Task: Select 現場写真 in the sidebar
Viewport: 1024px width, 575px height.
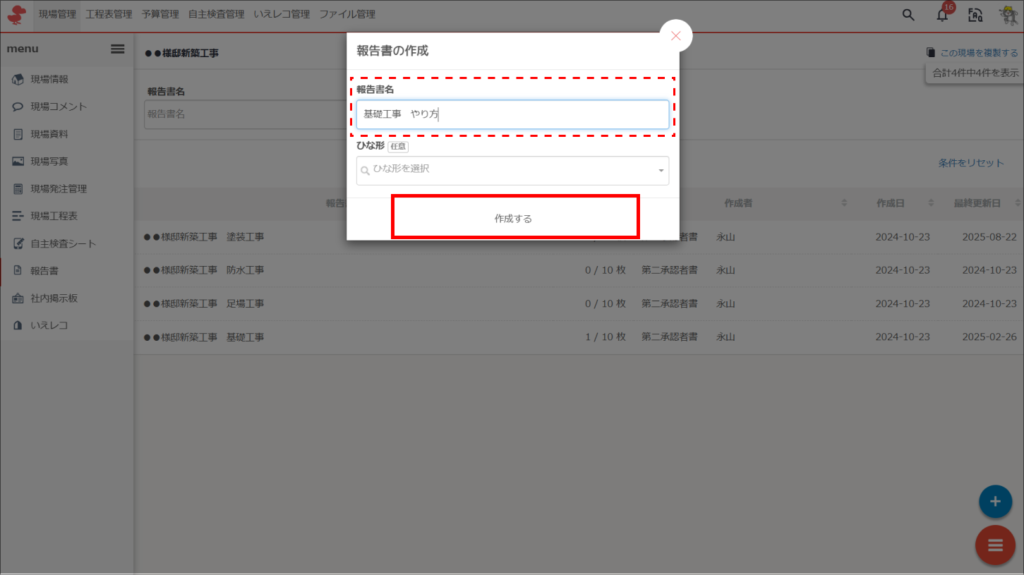Action: pos(49,161)
